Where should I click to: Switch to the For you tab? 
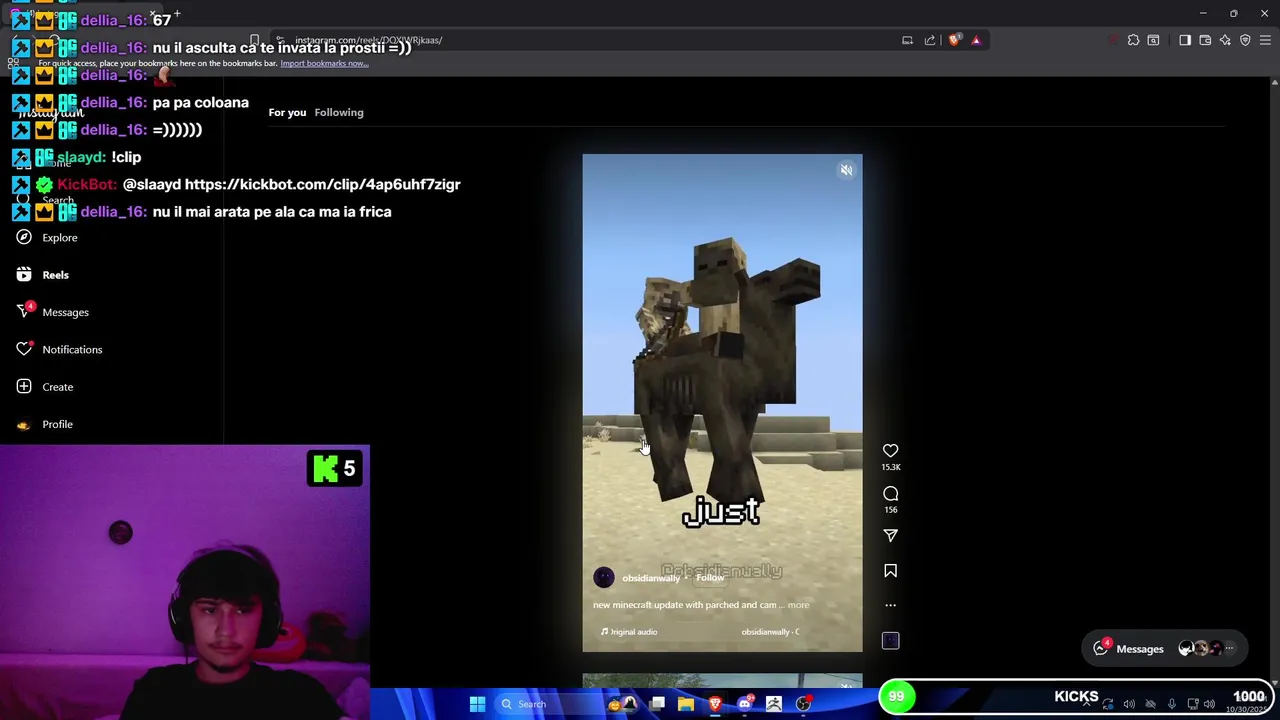click(287, 112)
